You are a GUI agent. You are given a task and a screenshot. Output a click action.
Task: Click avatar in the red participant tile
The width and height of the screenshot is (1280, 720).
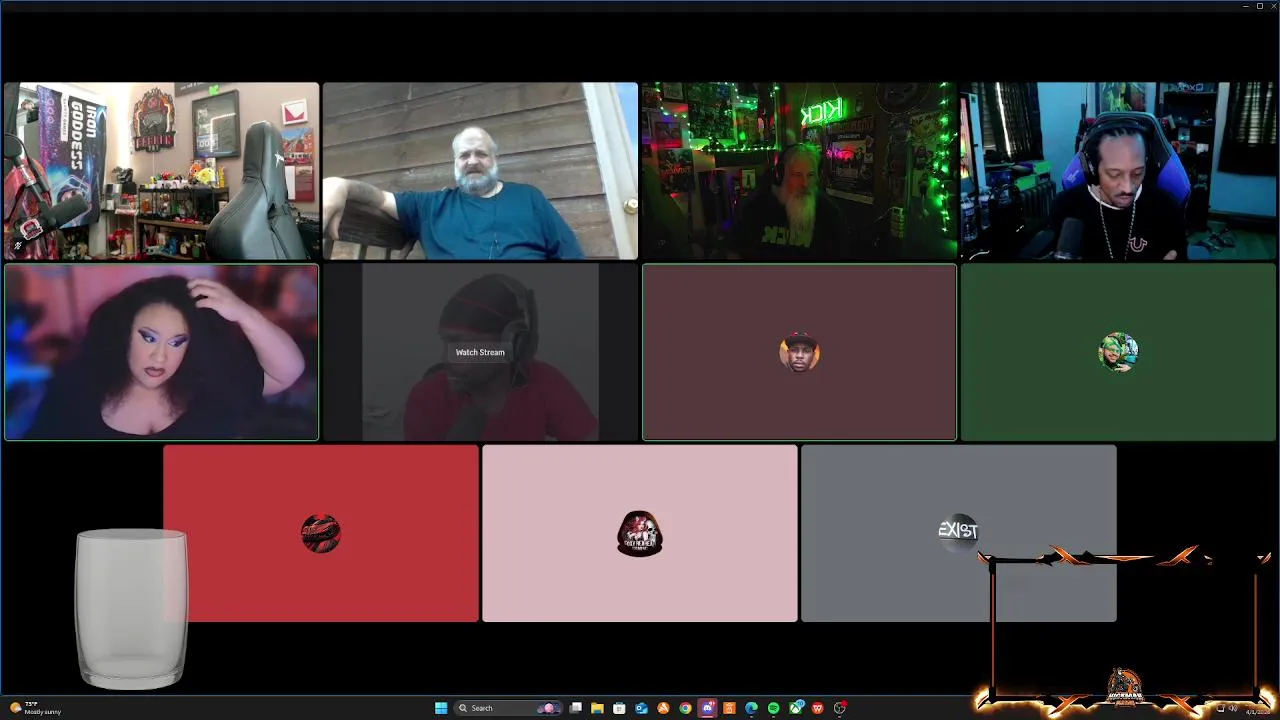click(x=320, y=534)
